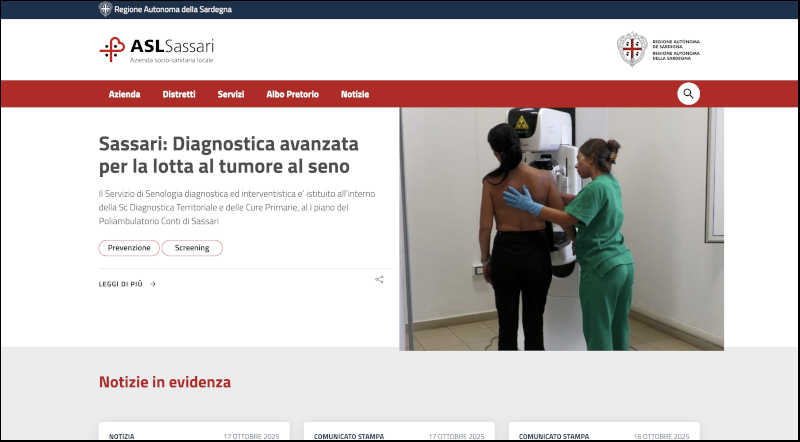800x442 pixels.
Task: Open headline Sassari: Diagnostica avanzata article
Action: click(x=229, y=155)
